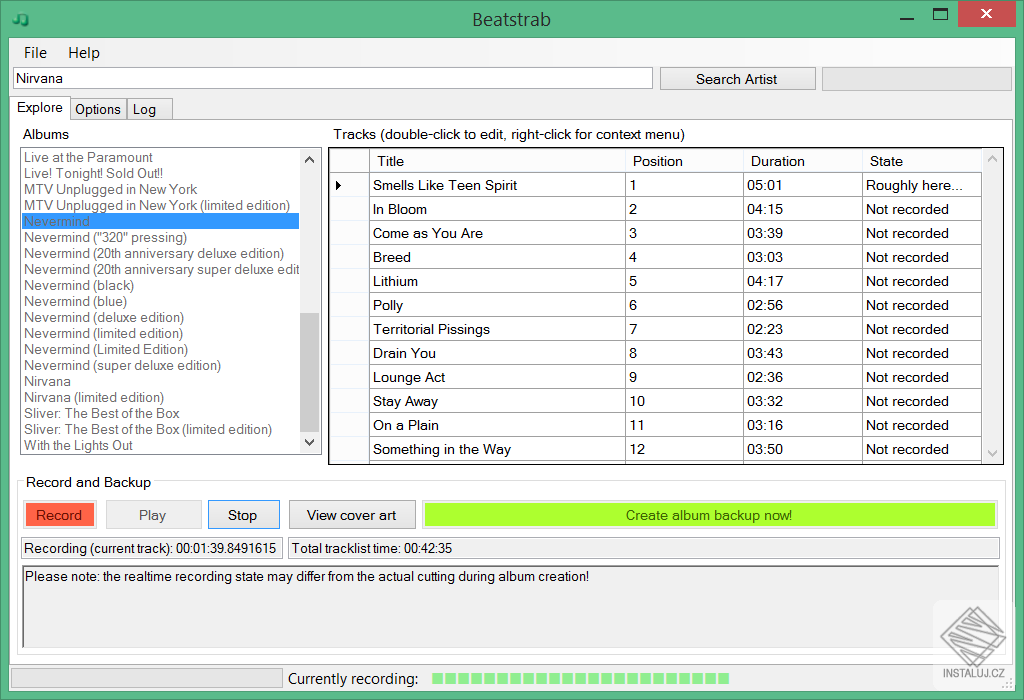Open the Help menu
1024x700 pixels.
84,53
